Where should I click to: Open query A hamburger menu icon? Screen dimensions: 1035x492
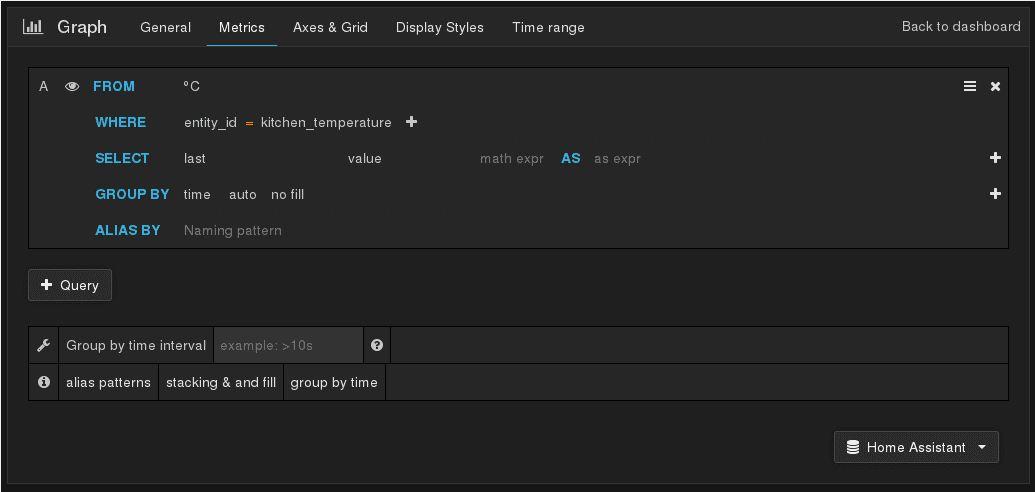pyautogui.click(x=969, y=87)
